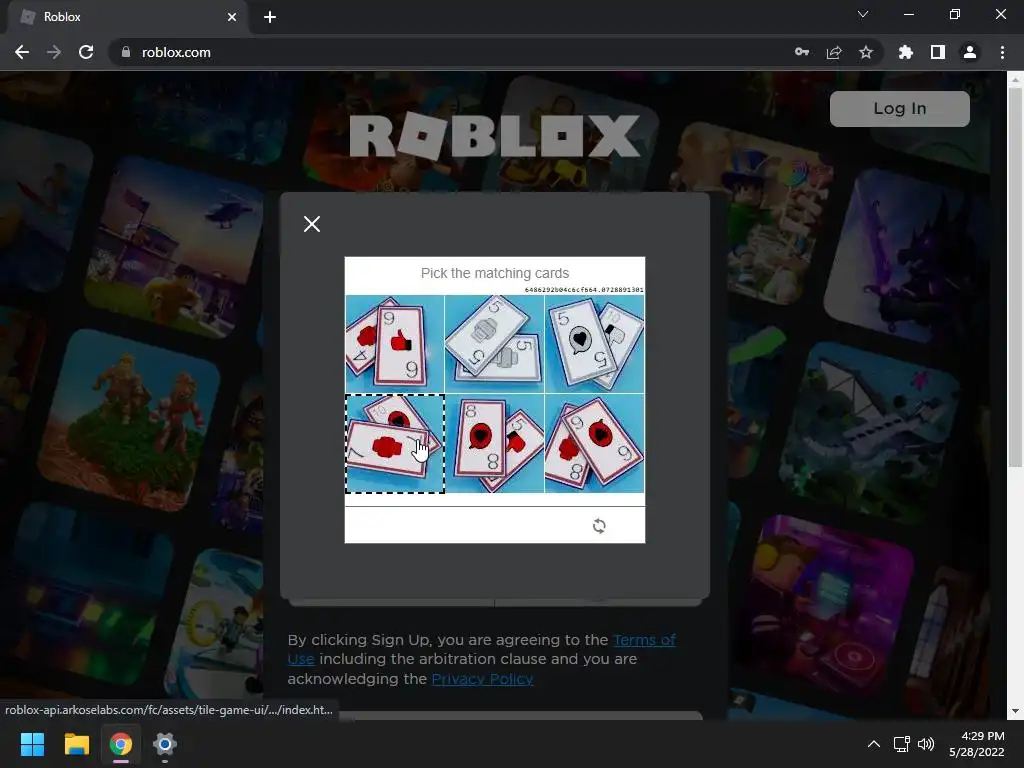Image resolution: width=1024 pixels, height=768 pixels.
Task: Go back with the browser back arrow
Action: pyautogui.click(x=22, y=52)
